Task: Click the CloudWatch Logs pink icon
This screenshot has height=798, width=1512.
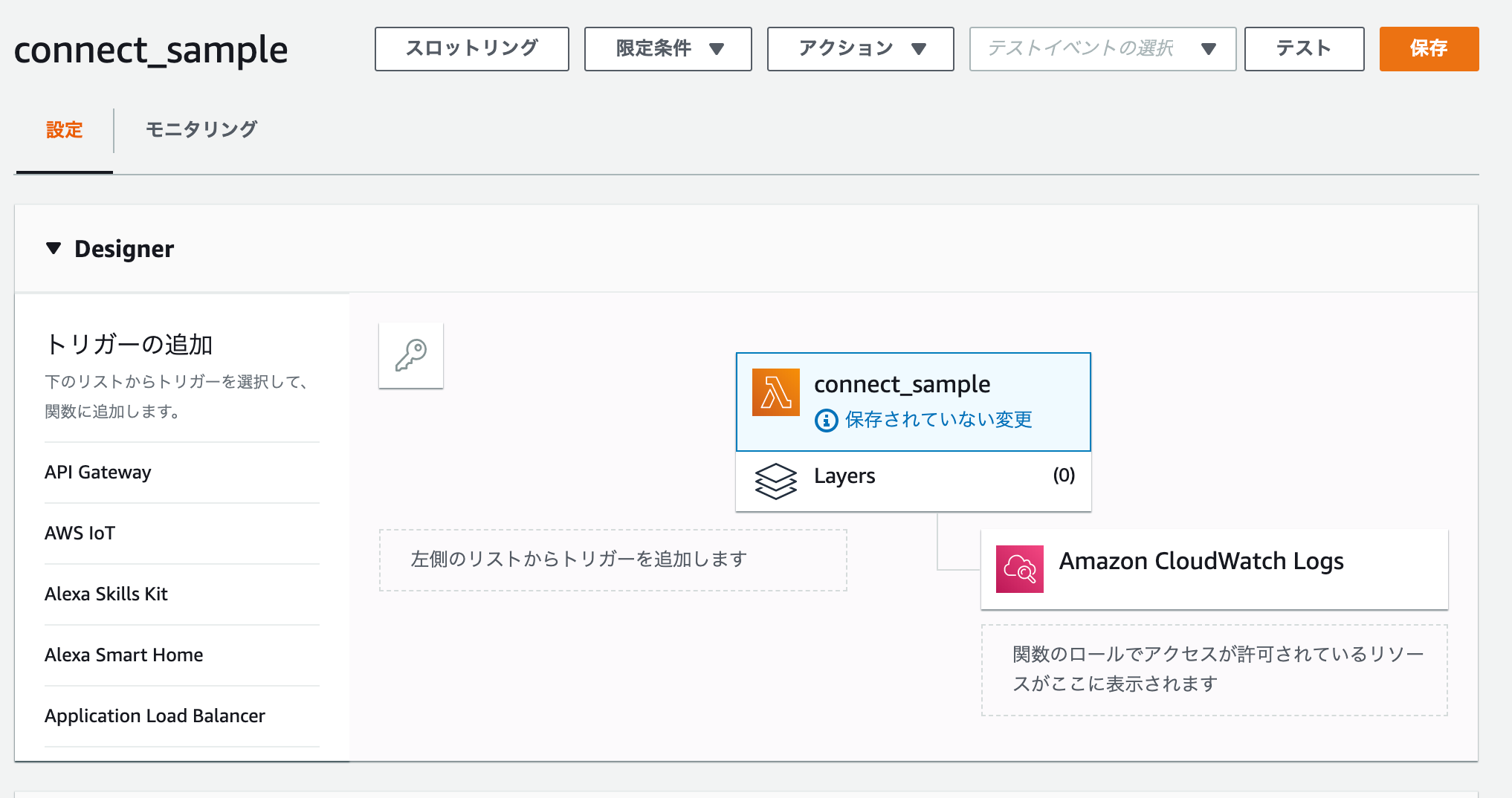Action: click(1019, 569)
